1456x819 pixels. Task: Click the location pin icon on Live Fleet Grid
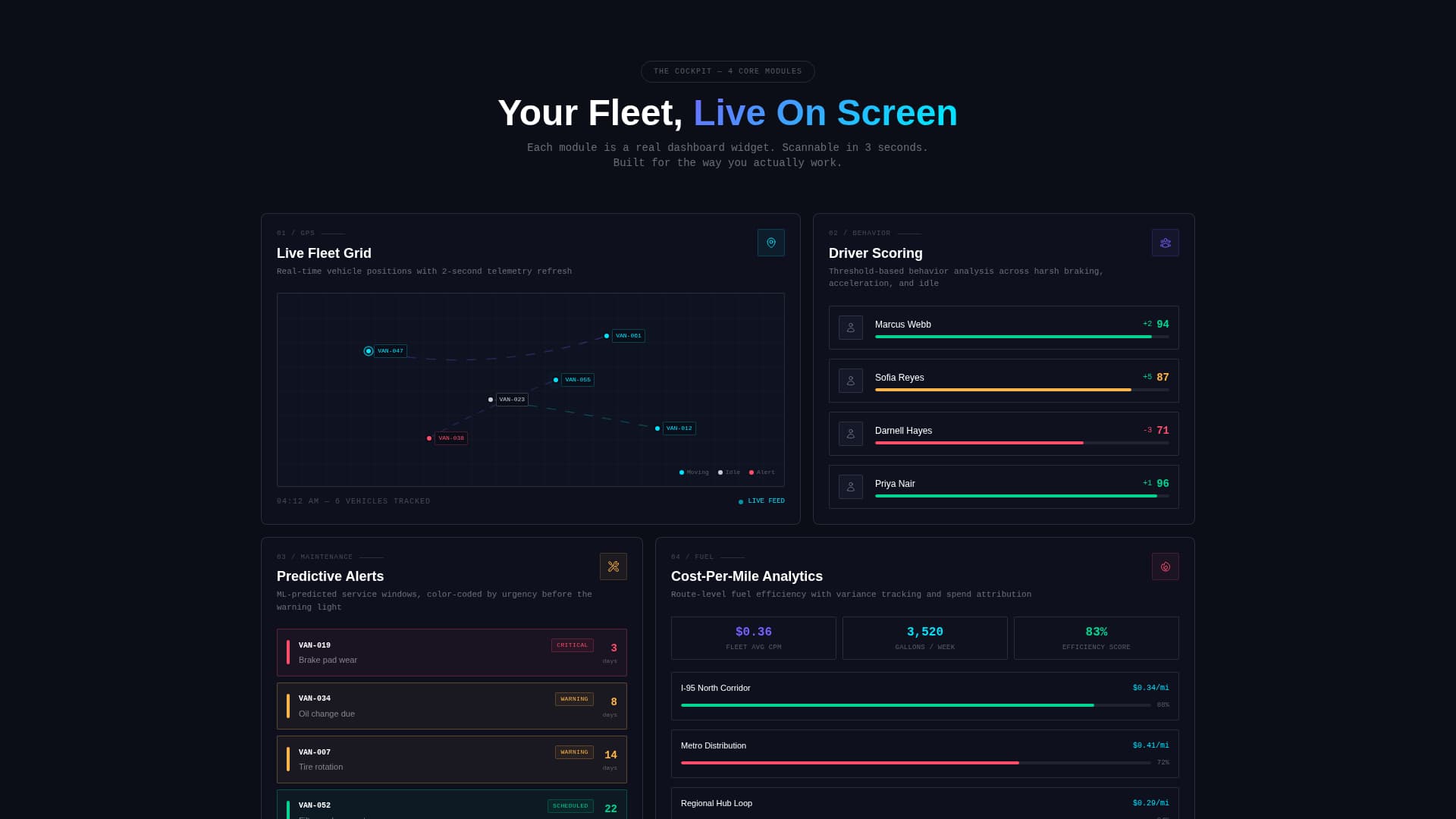tap(771, 243)
